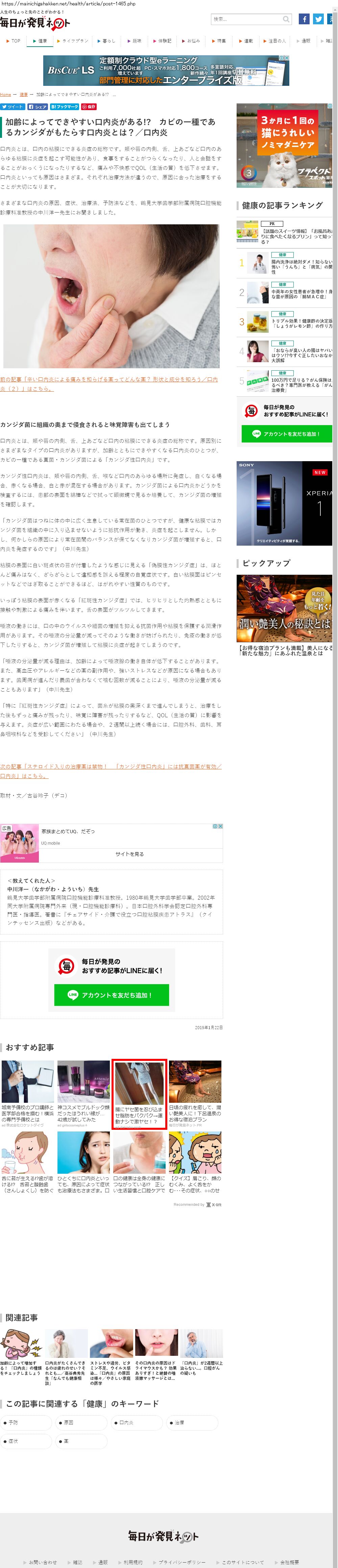Select the 症状 keyword tag
Screen dimensions: 338x1568
[x=26, y=1441]
